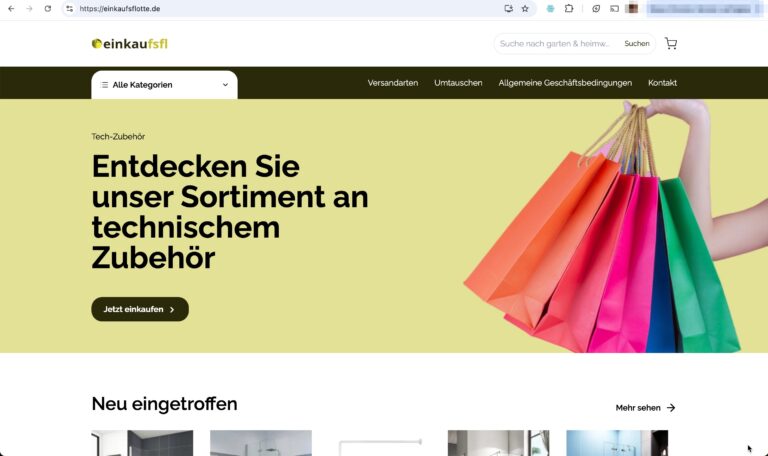This screenshot has width=768, height=456.
Task: Reload the page with refresh icon
Action: point(48,9)
